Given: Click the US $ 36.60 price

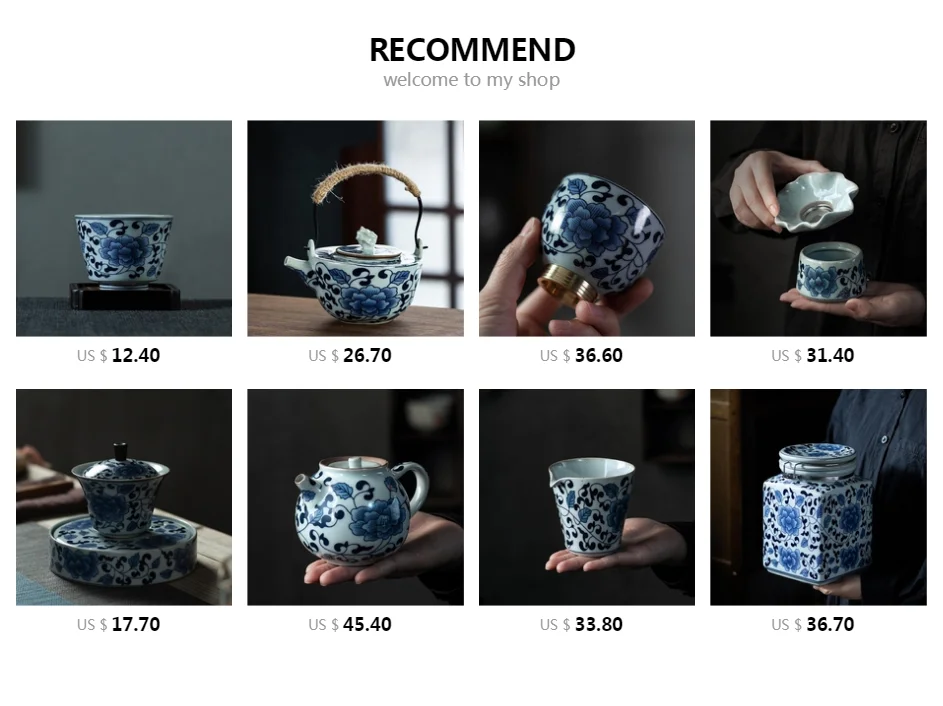Looking at the screenshot, I should click(582, 355).
